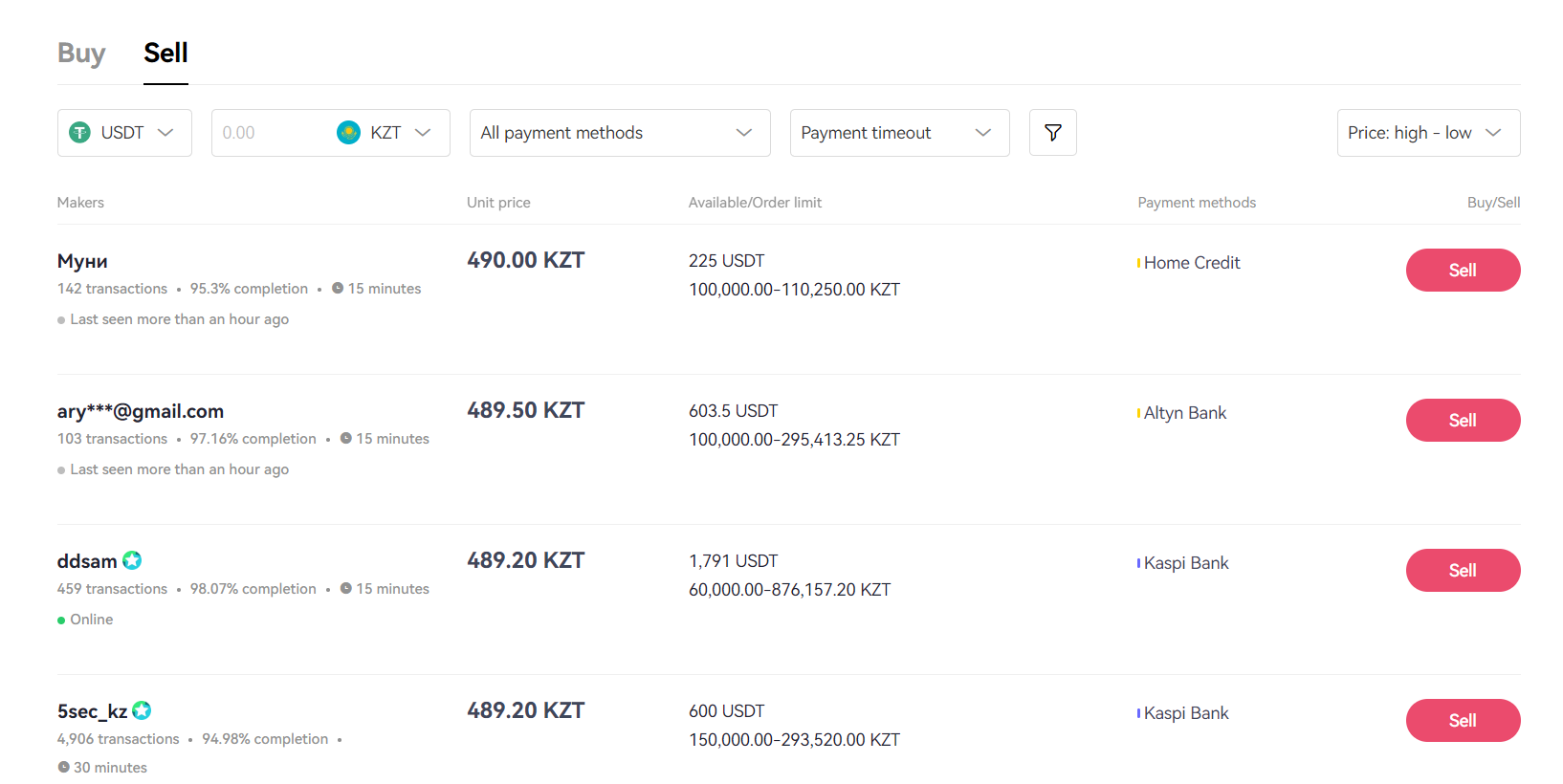Click the Available/Order limit column header
The height and width of the screenshot is (784, 1563).
pyautogui.click(x=755, y=203)
